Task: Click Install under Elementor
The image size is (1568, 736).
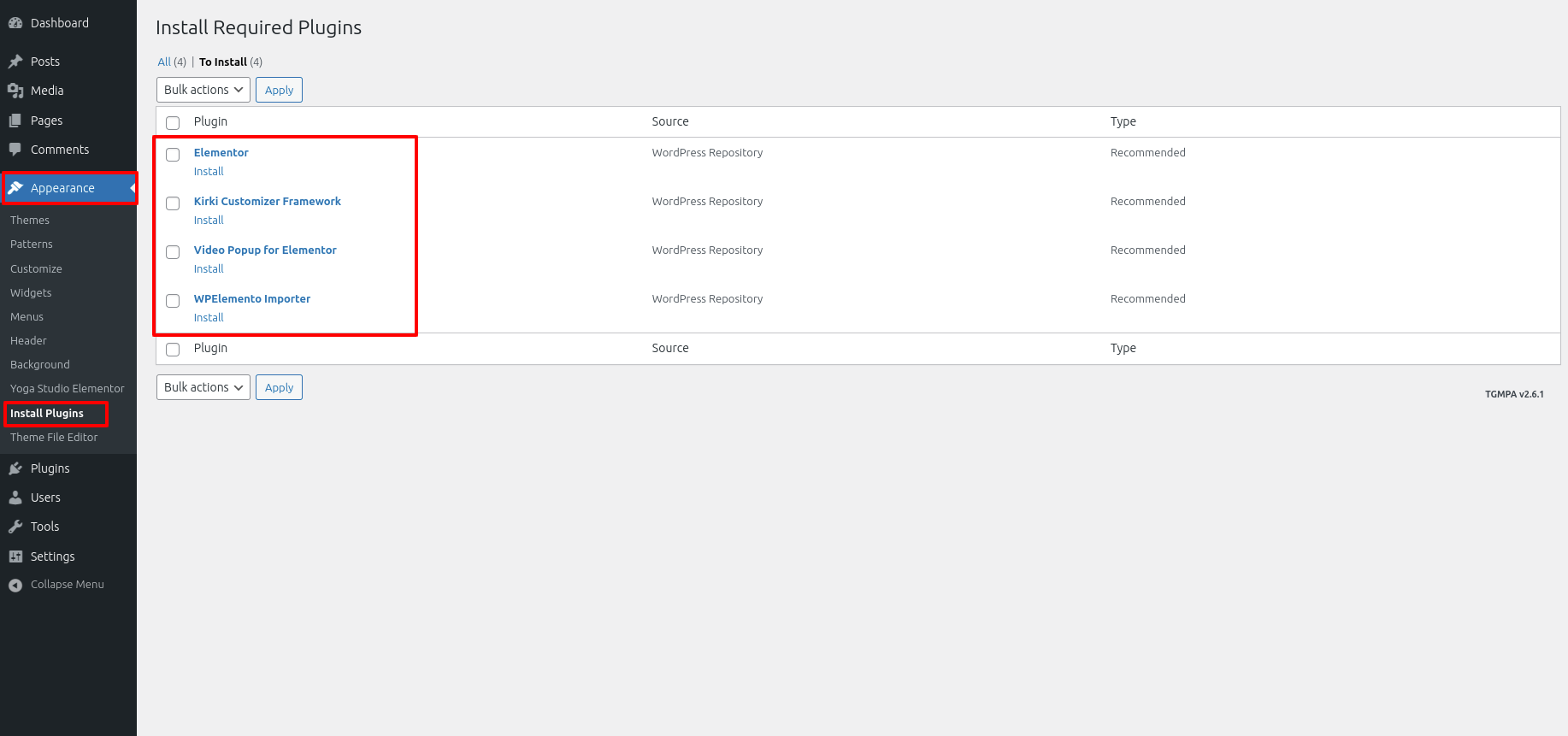Action: [209, 171]
